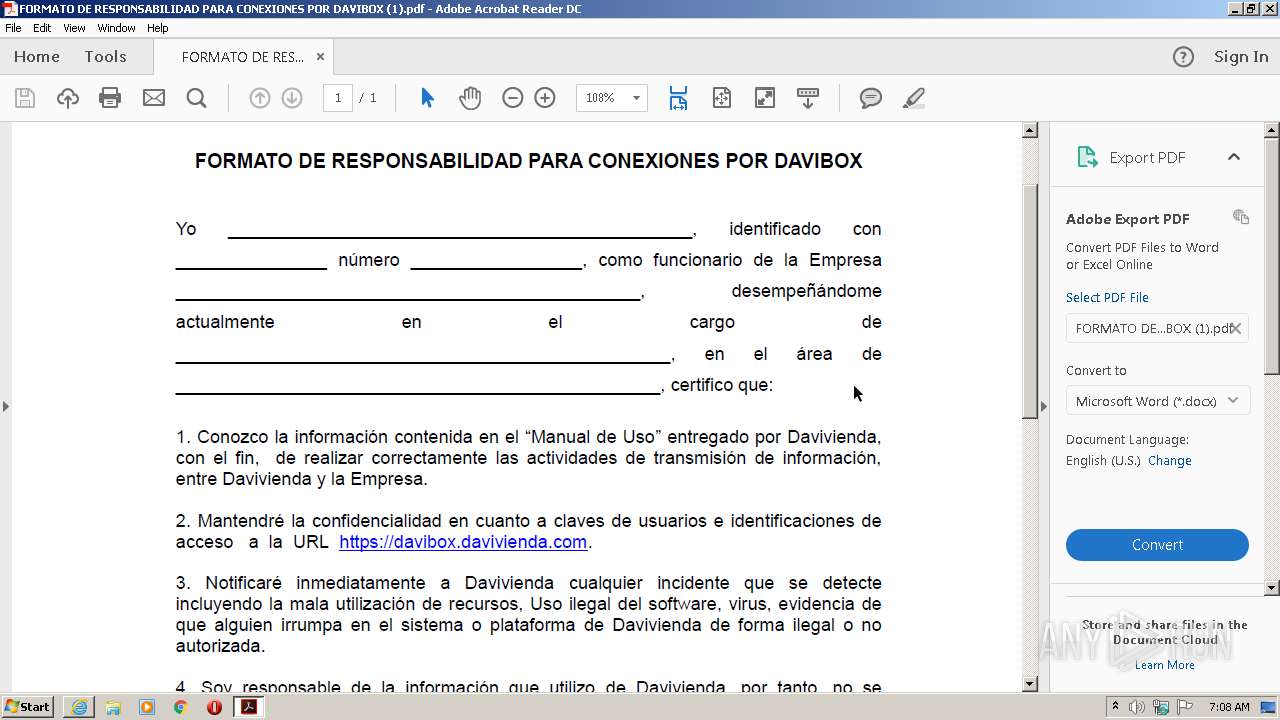Add a comment sticky note icon
The height and width of the screenshot is (720, 1280).
click(x=871, y=98)
